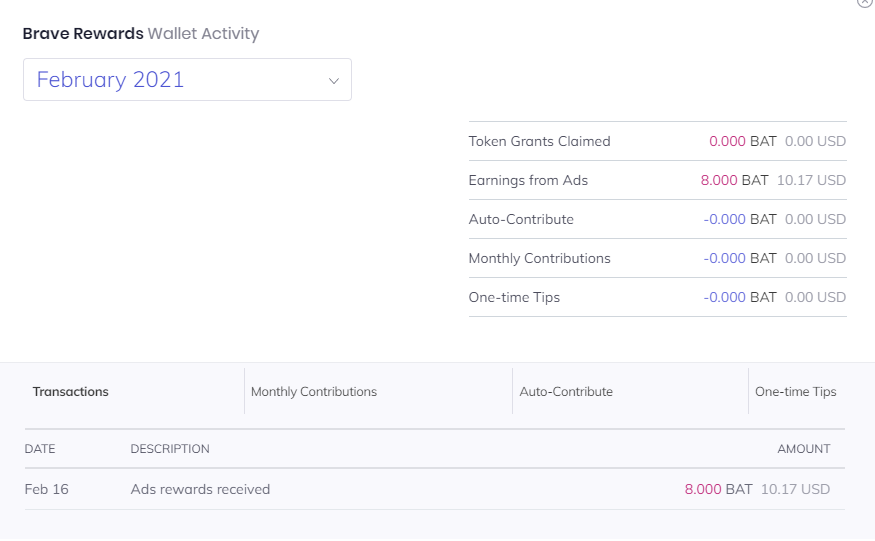Image resolution: width=875 pixels, height=541 pixels.
Task: Click the Ads rewards received description
Action: pyautogui.click(x=200, y=489)
